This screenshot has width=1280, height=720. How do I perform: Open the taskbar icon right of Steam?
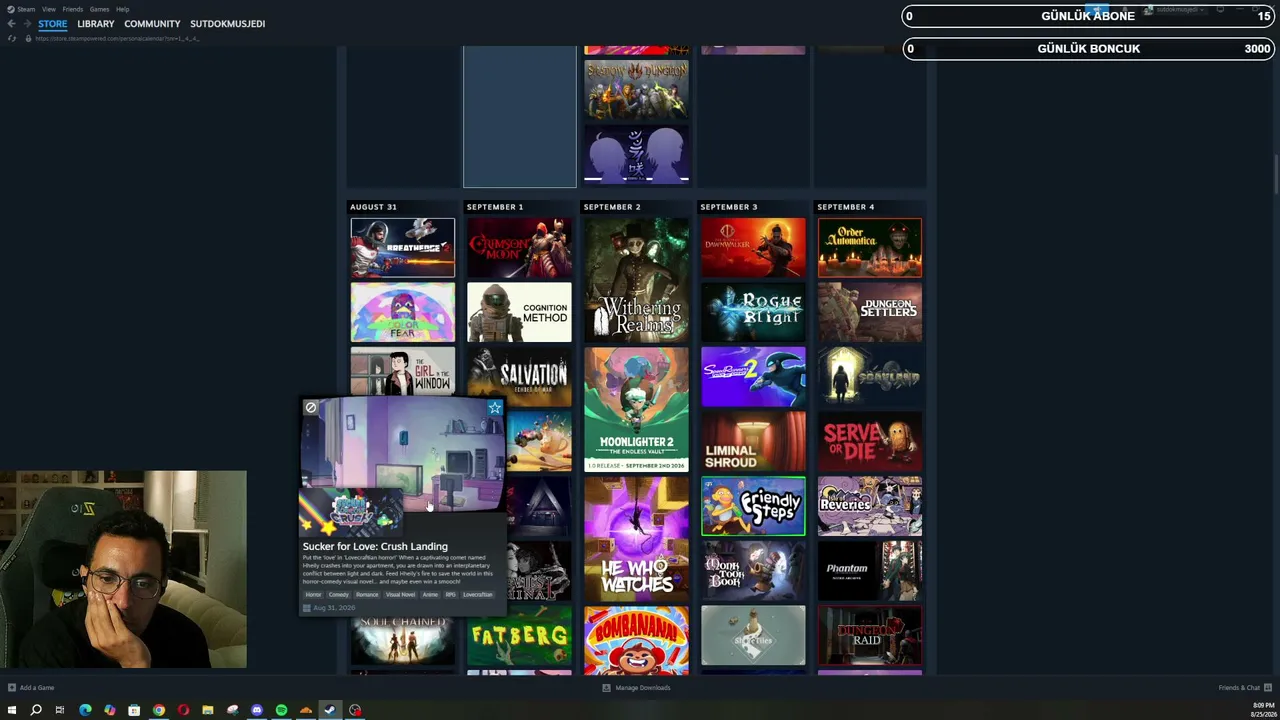pos(354,710)
